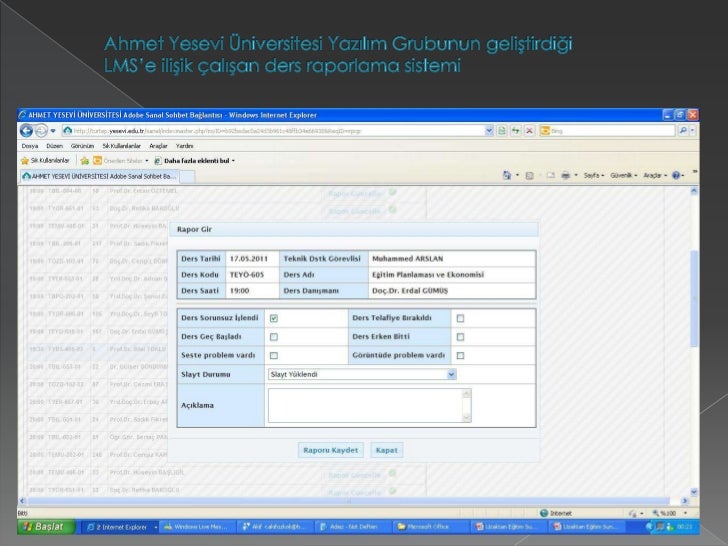Go back with the browser Back arrow
Image resolution: width=728 pixels, height=546 pixels.
(26, 131)
